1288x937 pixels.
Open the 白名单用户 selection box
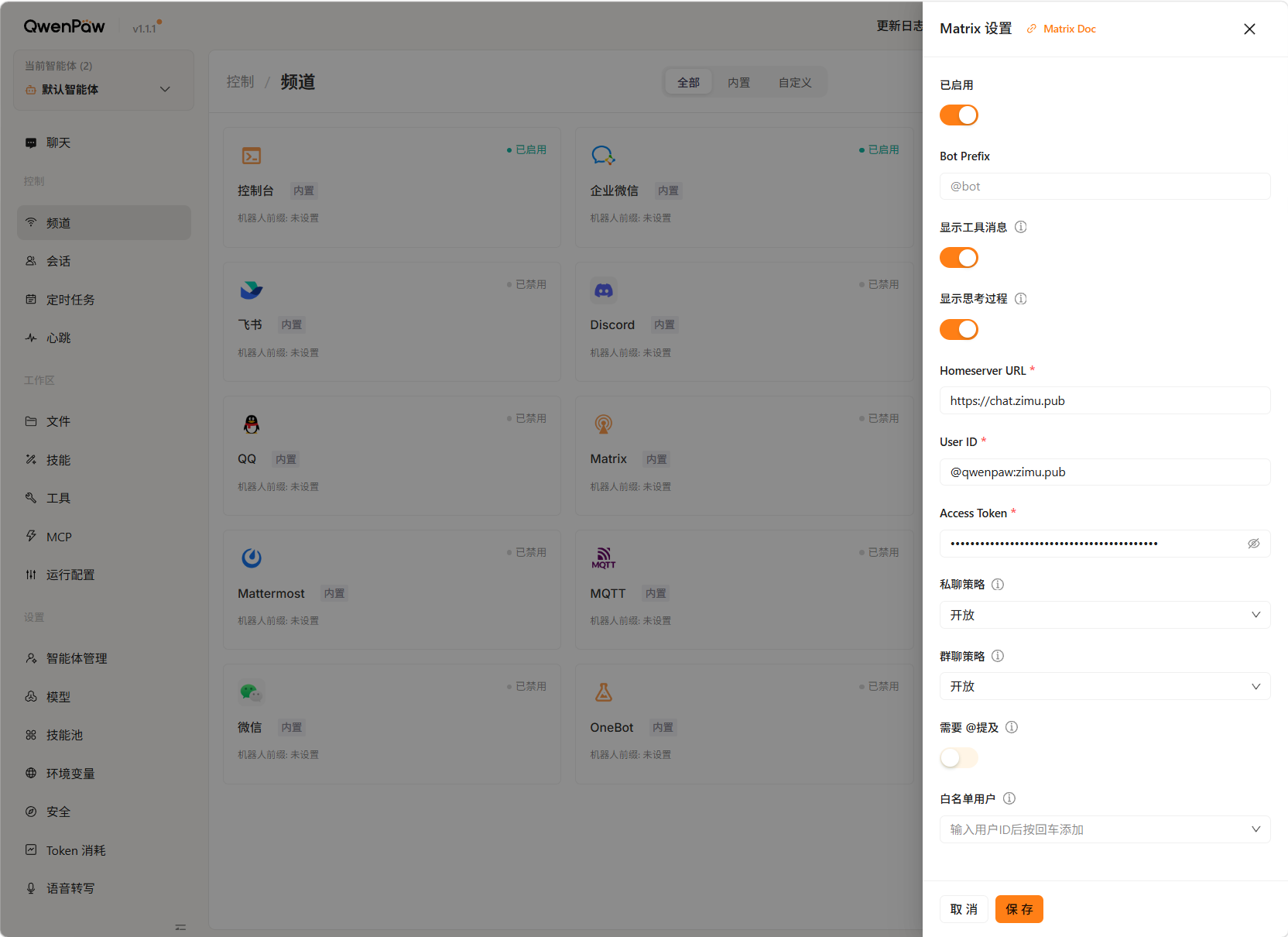pos(1105,829)
